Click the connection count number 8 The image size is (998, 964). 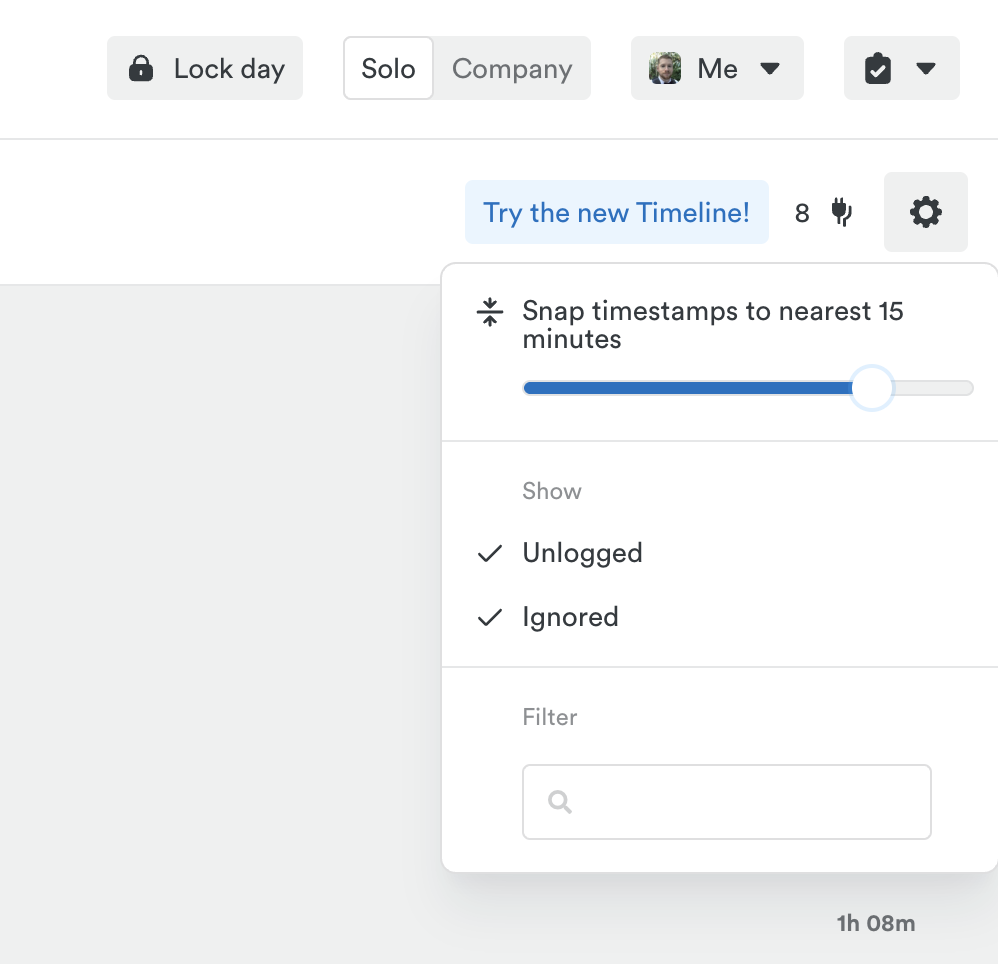[x=802, y=213]
